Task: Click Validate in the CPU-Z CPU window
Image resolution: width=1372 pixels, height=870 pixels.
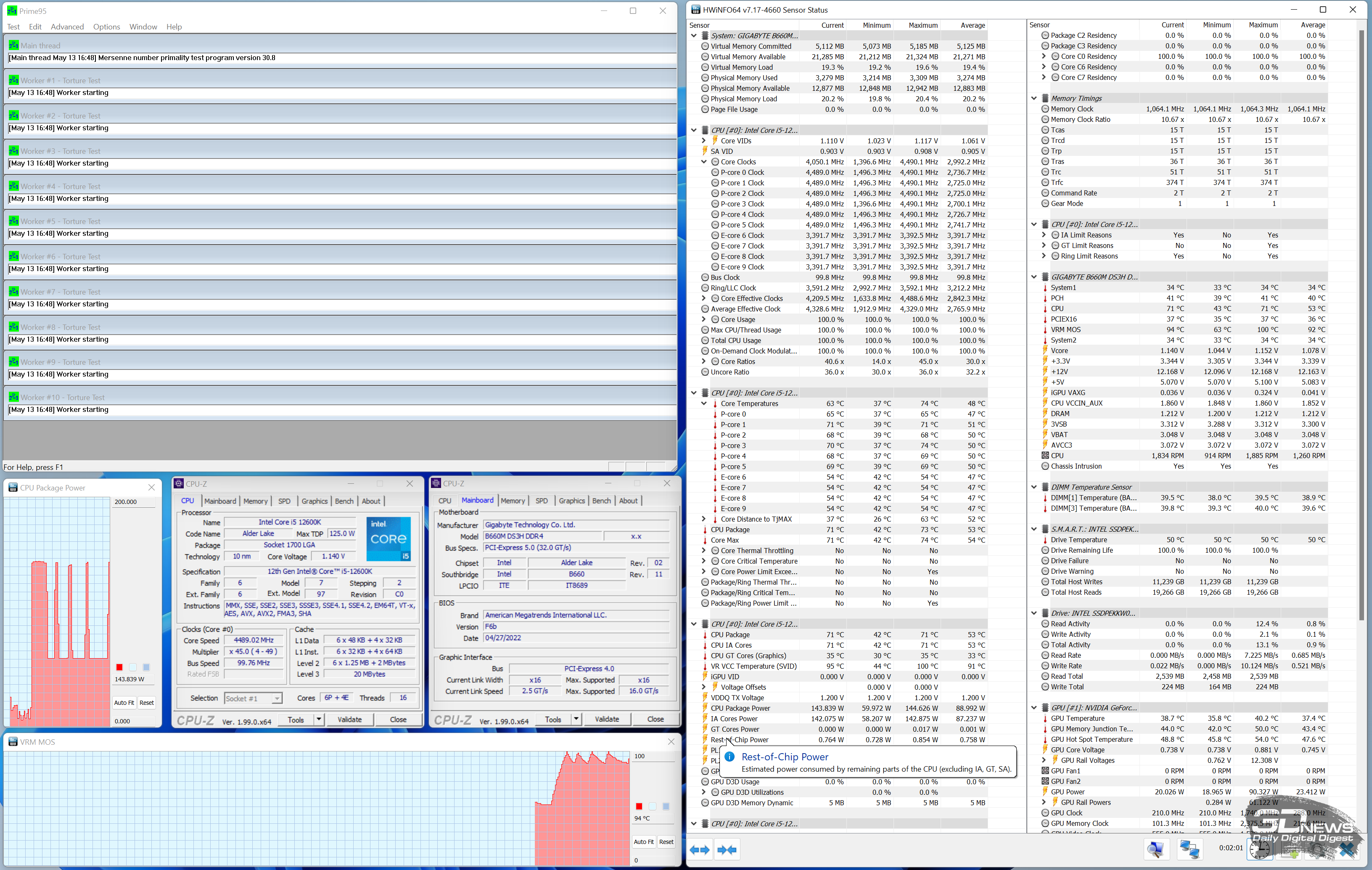Action: pos(349,720)
